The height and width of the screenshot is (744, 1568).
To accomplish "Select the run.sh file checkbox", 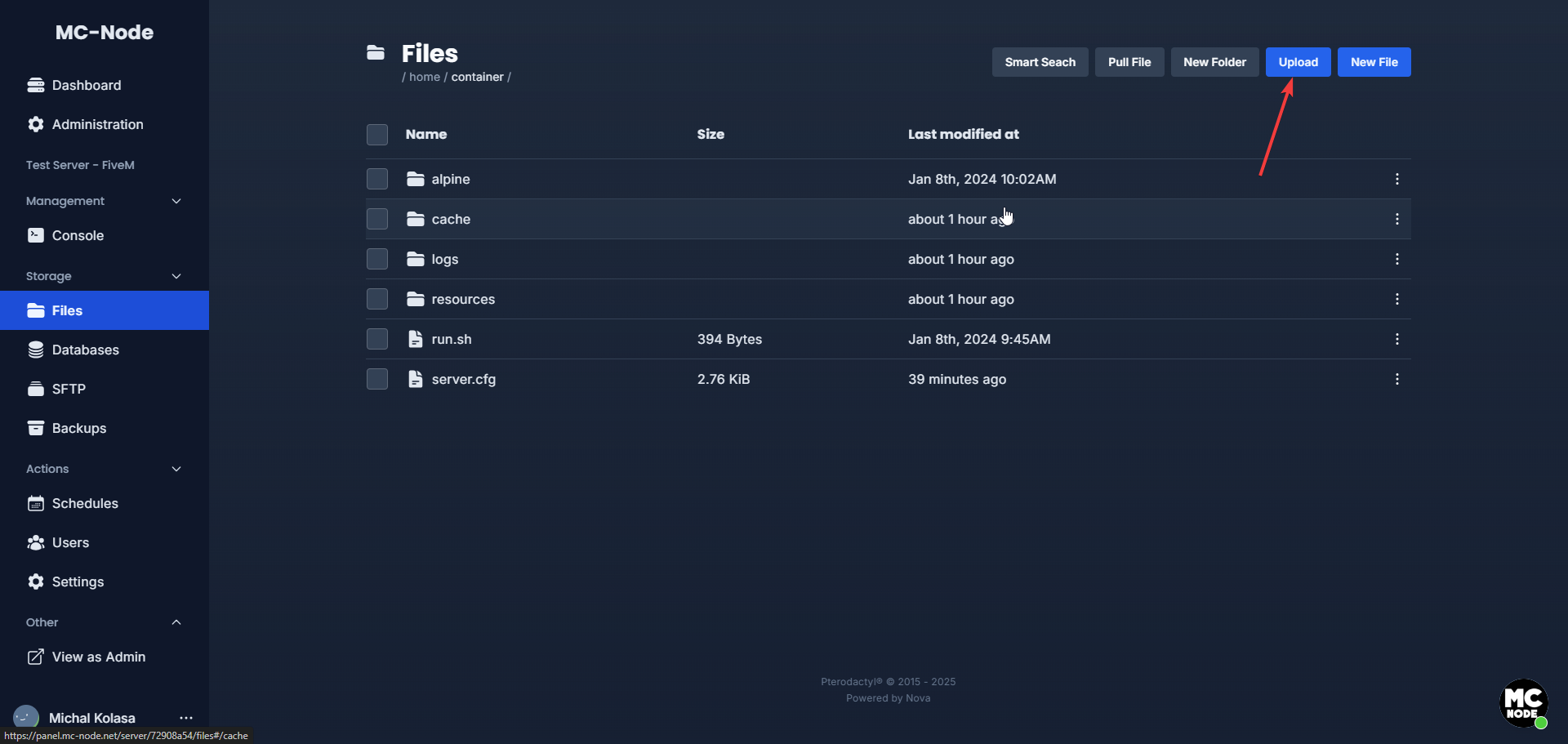I will pos(377,339).
